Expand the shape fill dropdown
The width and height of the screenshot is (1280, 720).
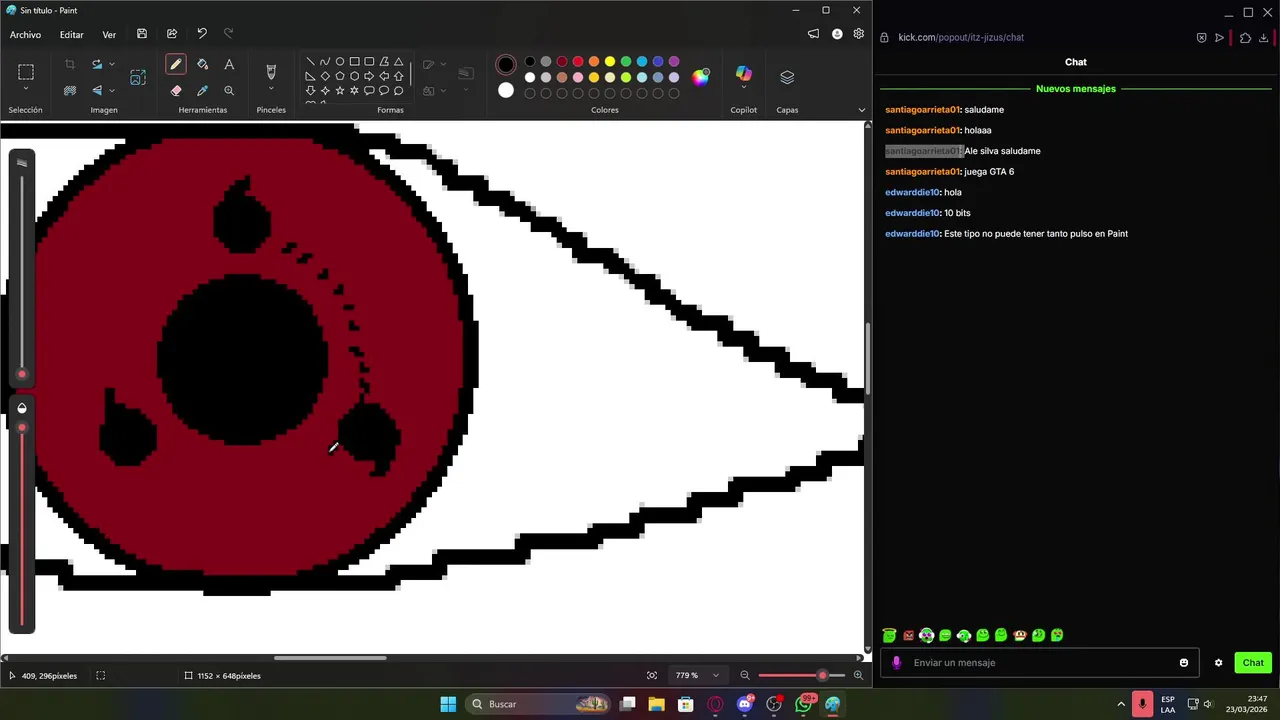[442, 90]
